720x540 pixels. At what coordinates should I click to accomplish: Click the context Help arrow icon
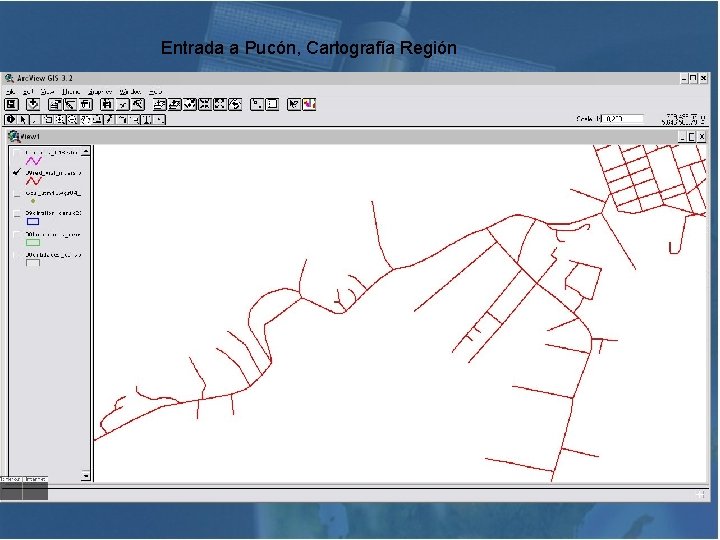point(294,105)
